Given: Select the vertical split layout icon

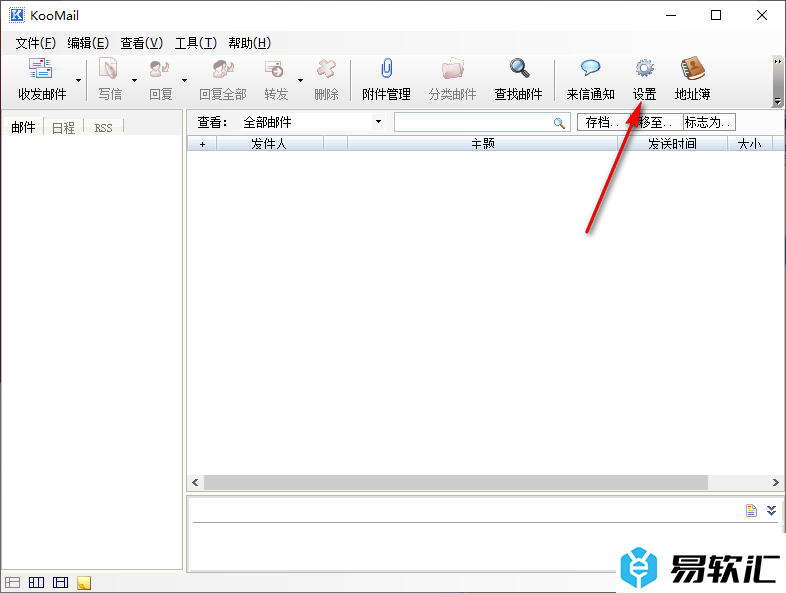Looking at the screenshot, I should (x=37, y=582).
